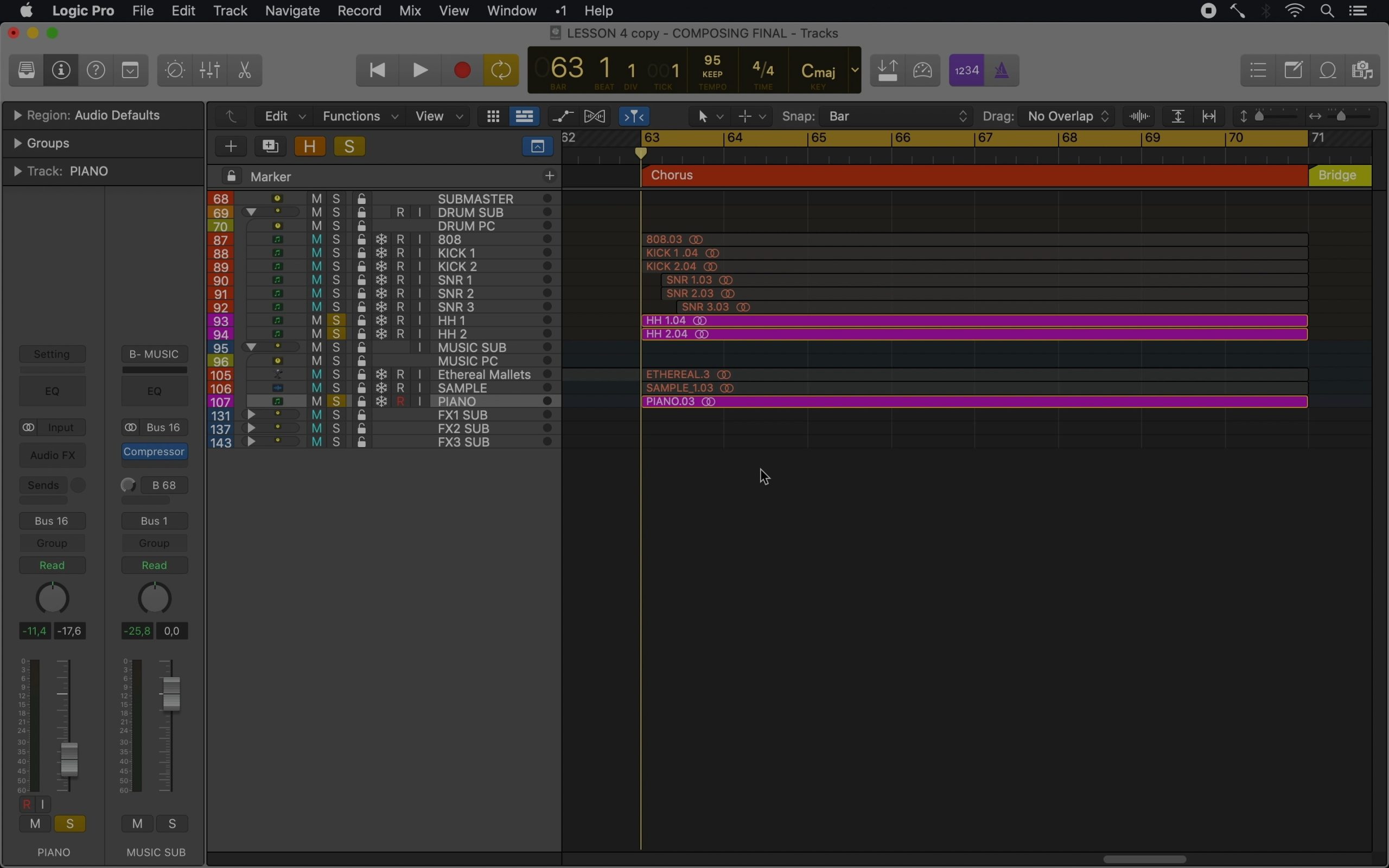
Task: Click the MUSIC SUB volume fader
Action: coord(171,693)
